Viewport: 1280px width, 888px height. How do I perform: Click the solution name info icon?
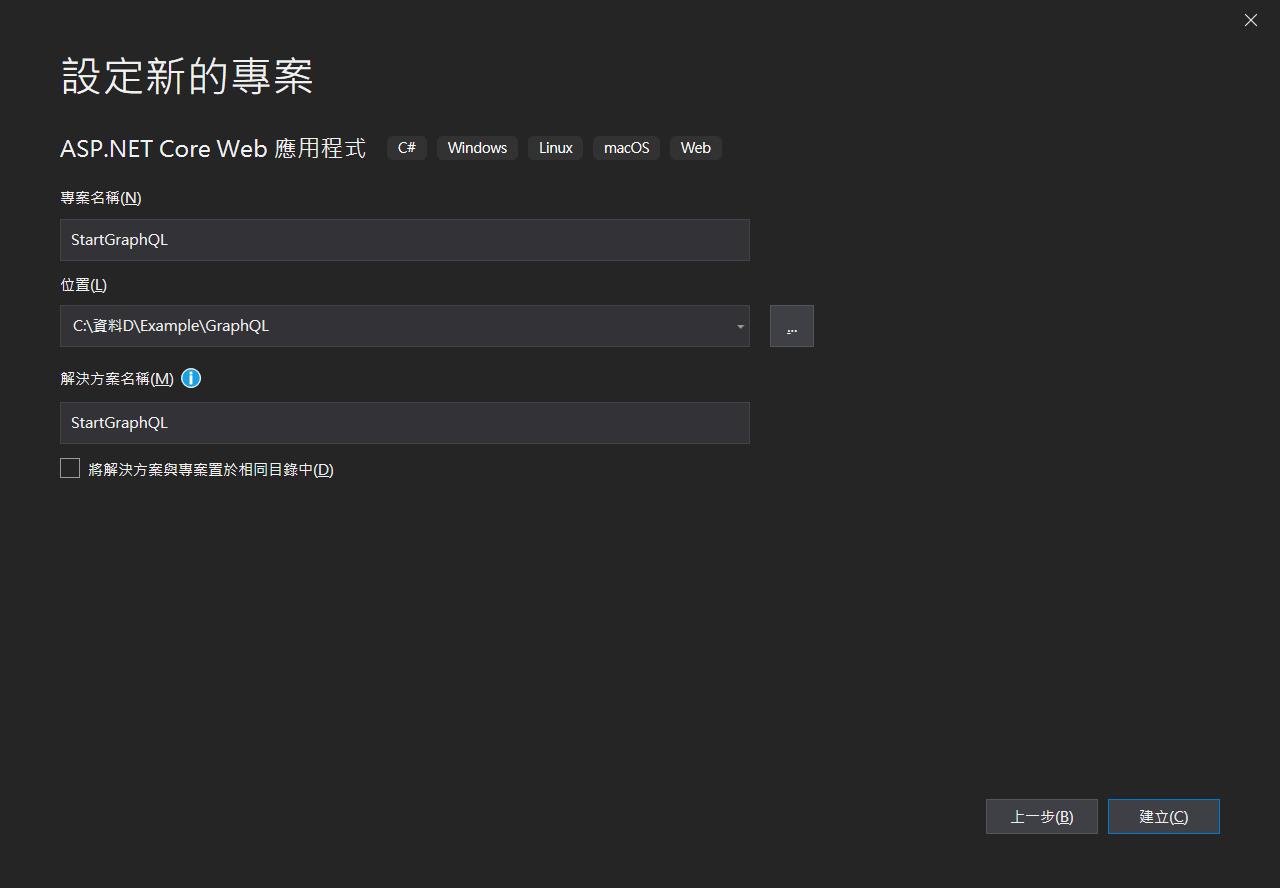191,378
